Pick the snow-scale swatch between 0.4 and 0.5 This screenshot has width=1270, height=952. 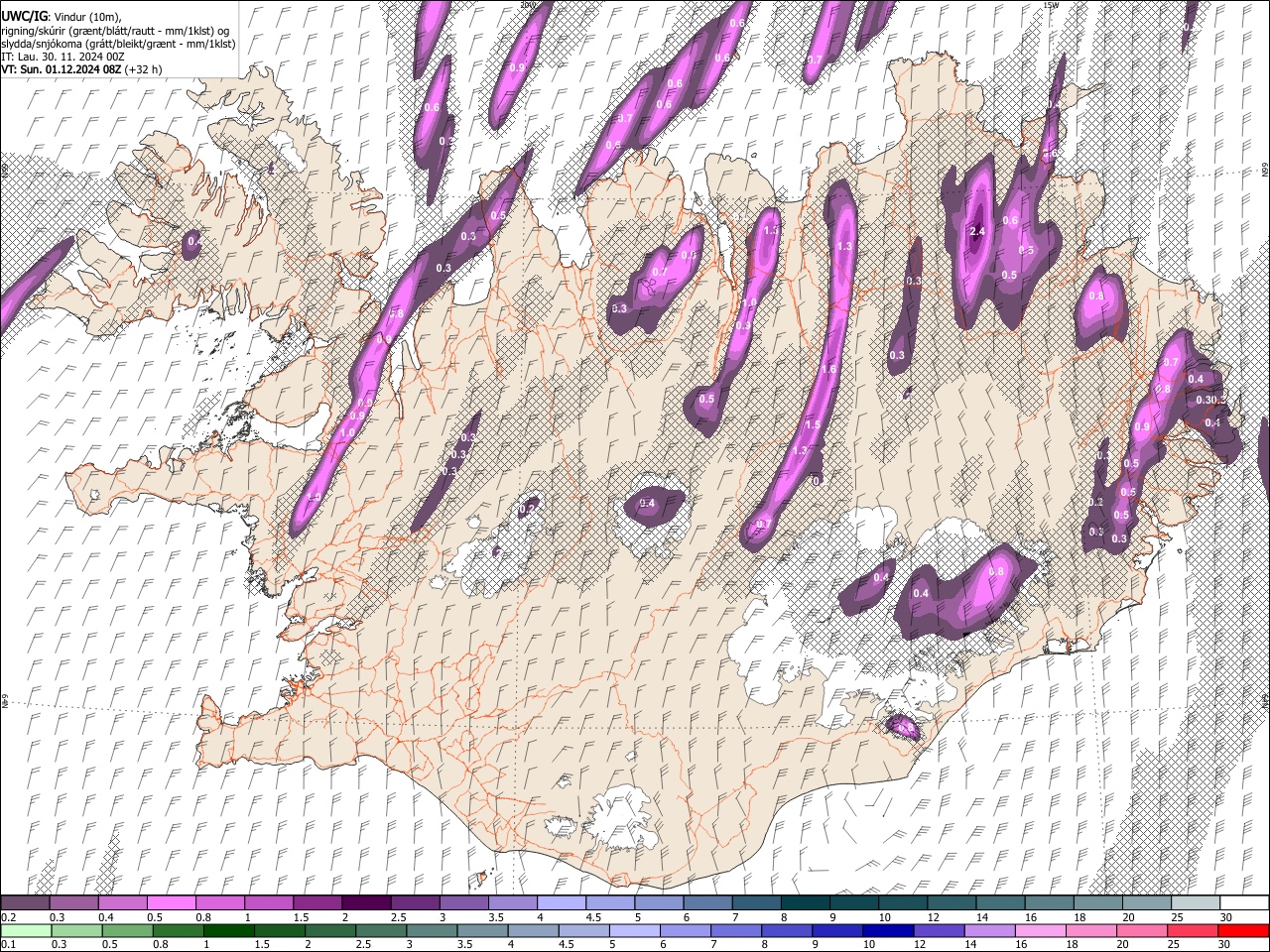pos(122,902)
